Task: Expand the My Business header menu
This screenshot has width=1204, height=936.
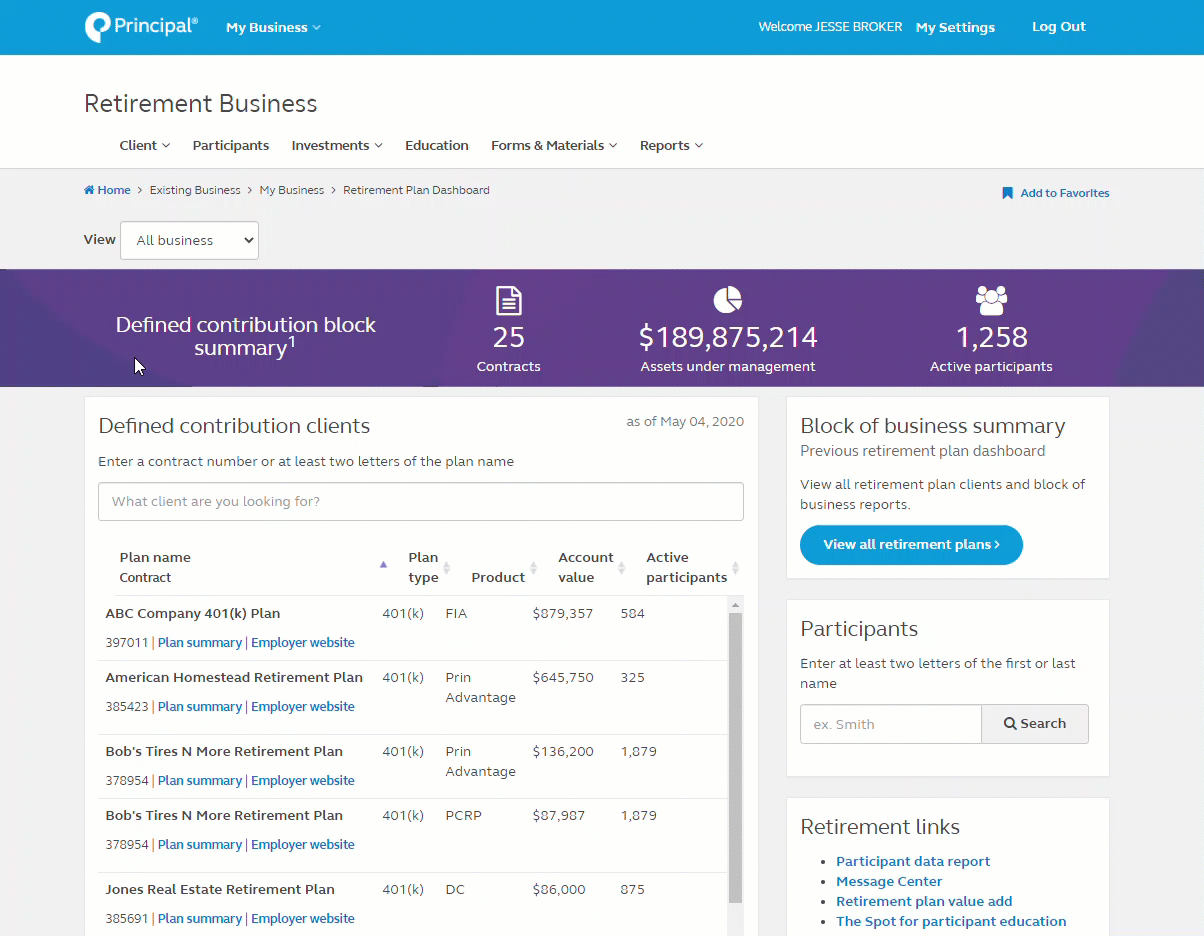Action: 273,28
